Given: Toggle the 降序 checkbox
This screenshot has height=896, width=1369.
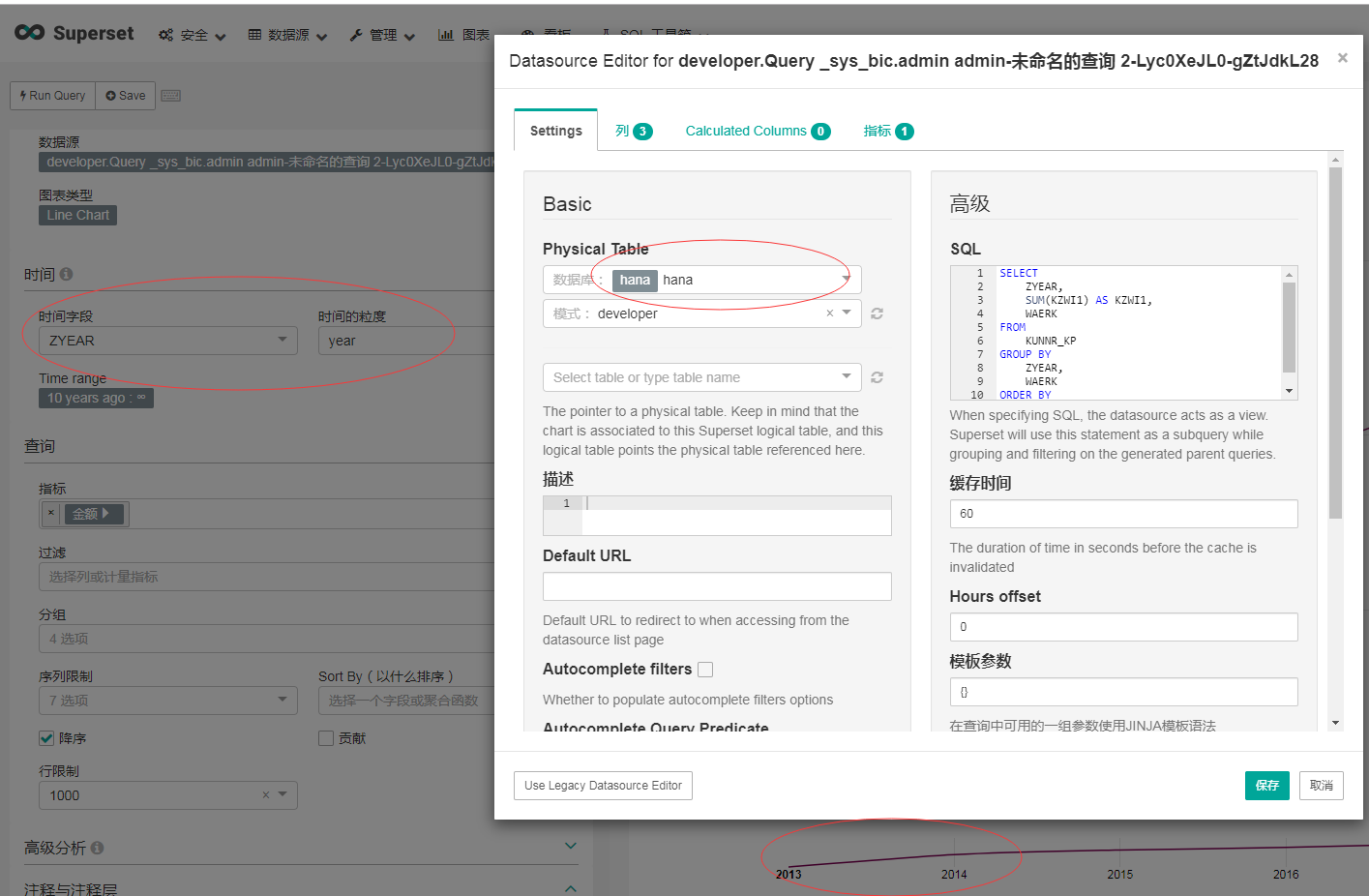Looking at the screenshot, I should click(46, 738).
